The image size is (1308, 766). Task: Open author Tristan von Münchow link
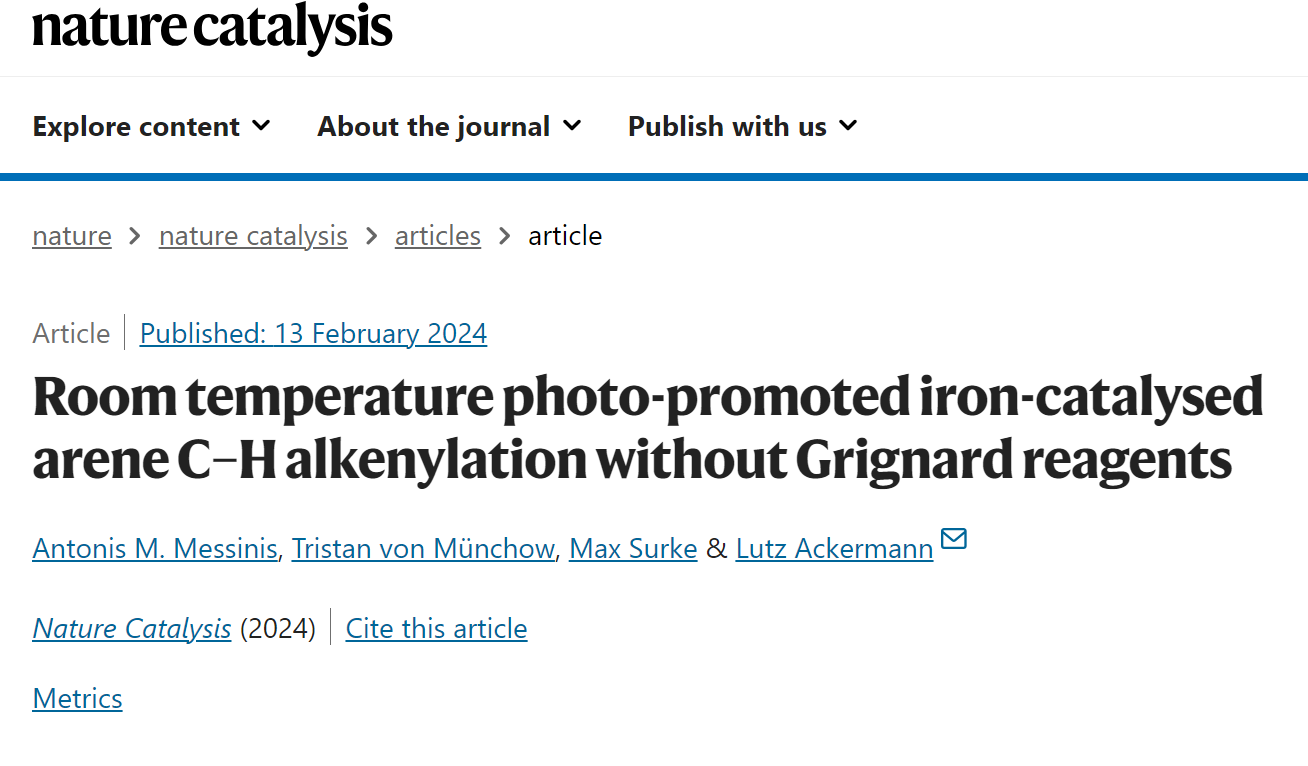pyautogui.click(x=423, y=548)
